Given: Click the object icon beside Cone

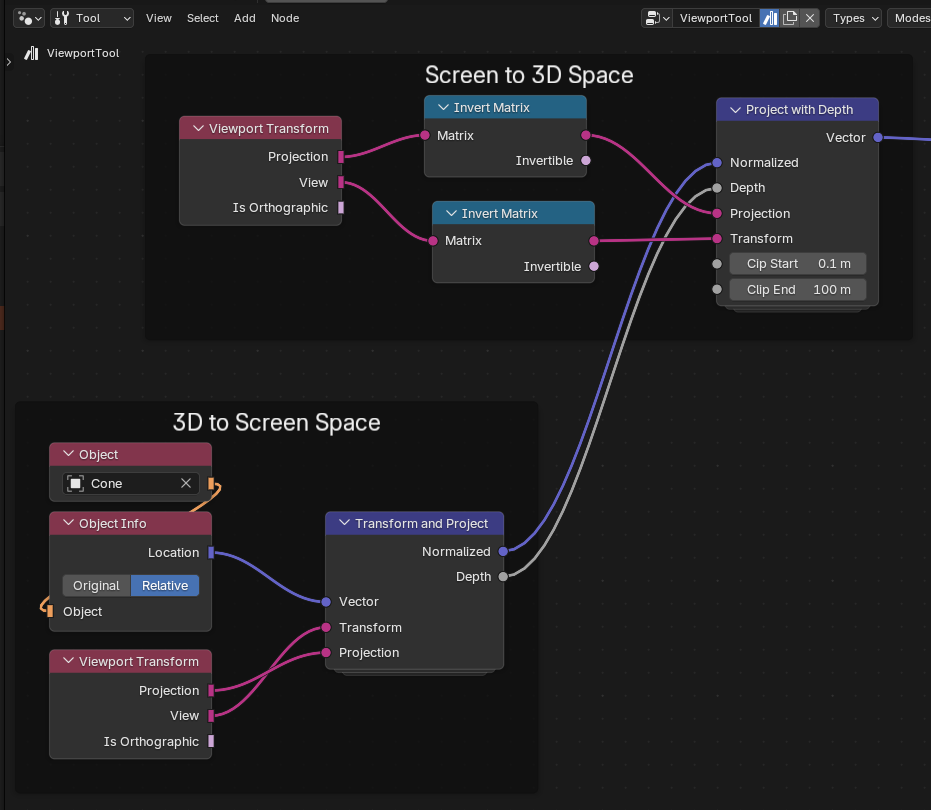Looking at the screenshot, I should pos(75,483).
